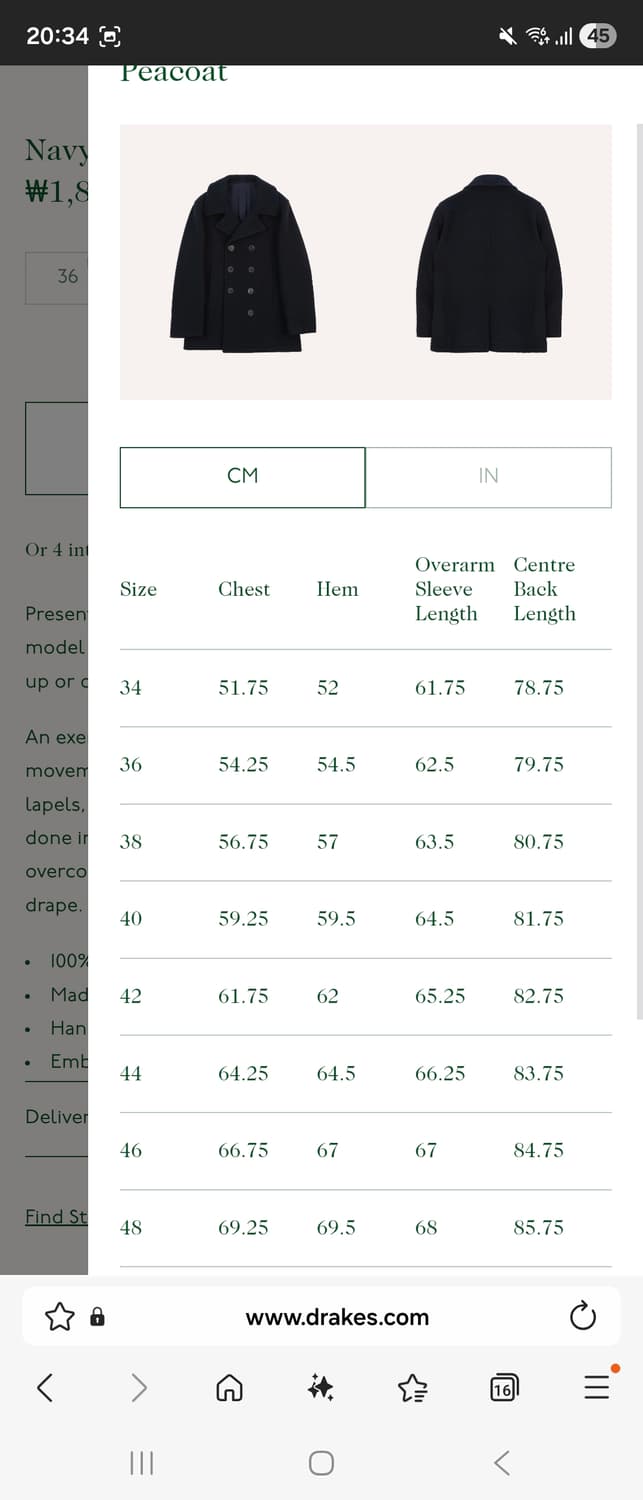This screenshot has height=1500, width=643.
Task: Go back with the browser back arrow
Action: pos(45,1387)
